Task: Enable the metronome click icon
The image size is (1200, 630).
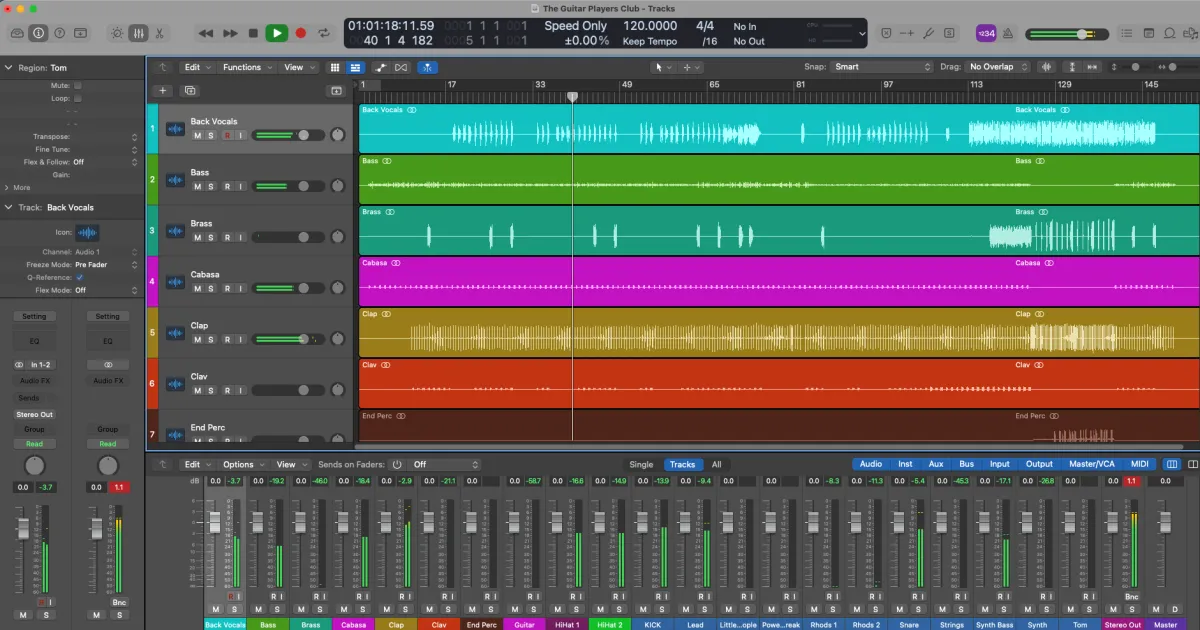Action: pyautogui.click(x=1008, y=33)
